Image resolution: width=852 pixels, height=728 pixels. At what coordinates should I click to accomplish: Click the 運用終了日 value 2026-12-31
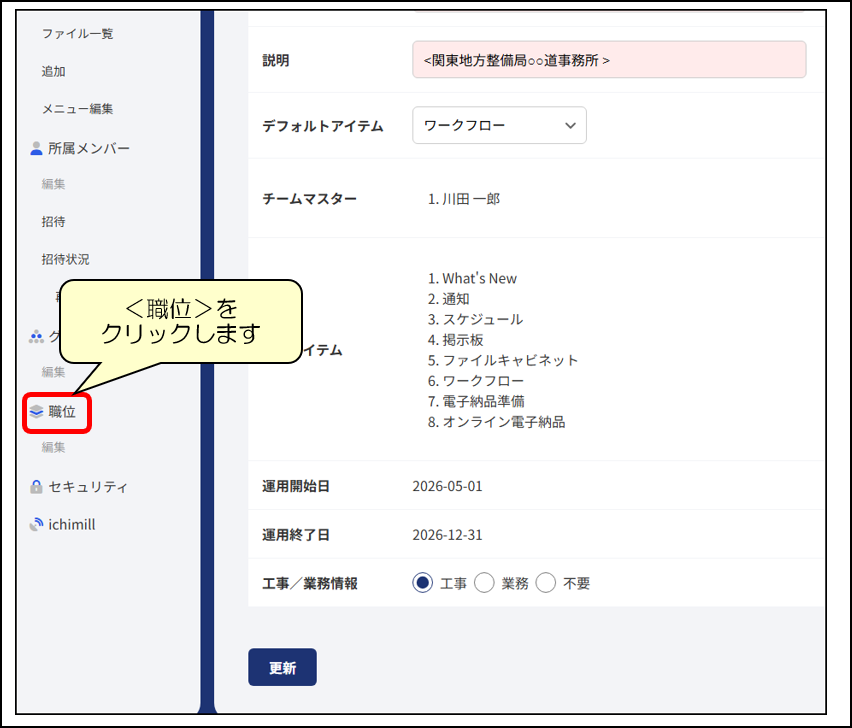[x=447, y=535]
